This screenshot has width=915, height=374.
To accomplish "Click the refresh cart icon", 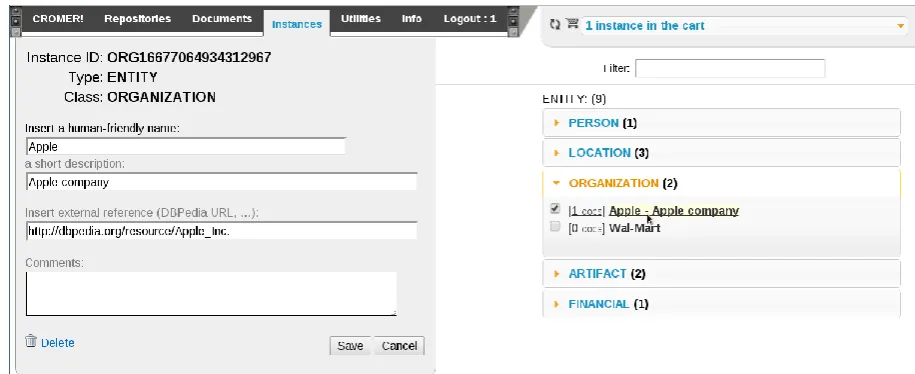I will [554, 24].
